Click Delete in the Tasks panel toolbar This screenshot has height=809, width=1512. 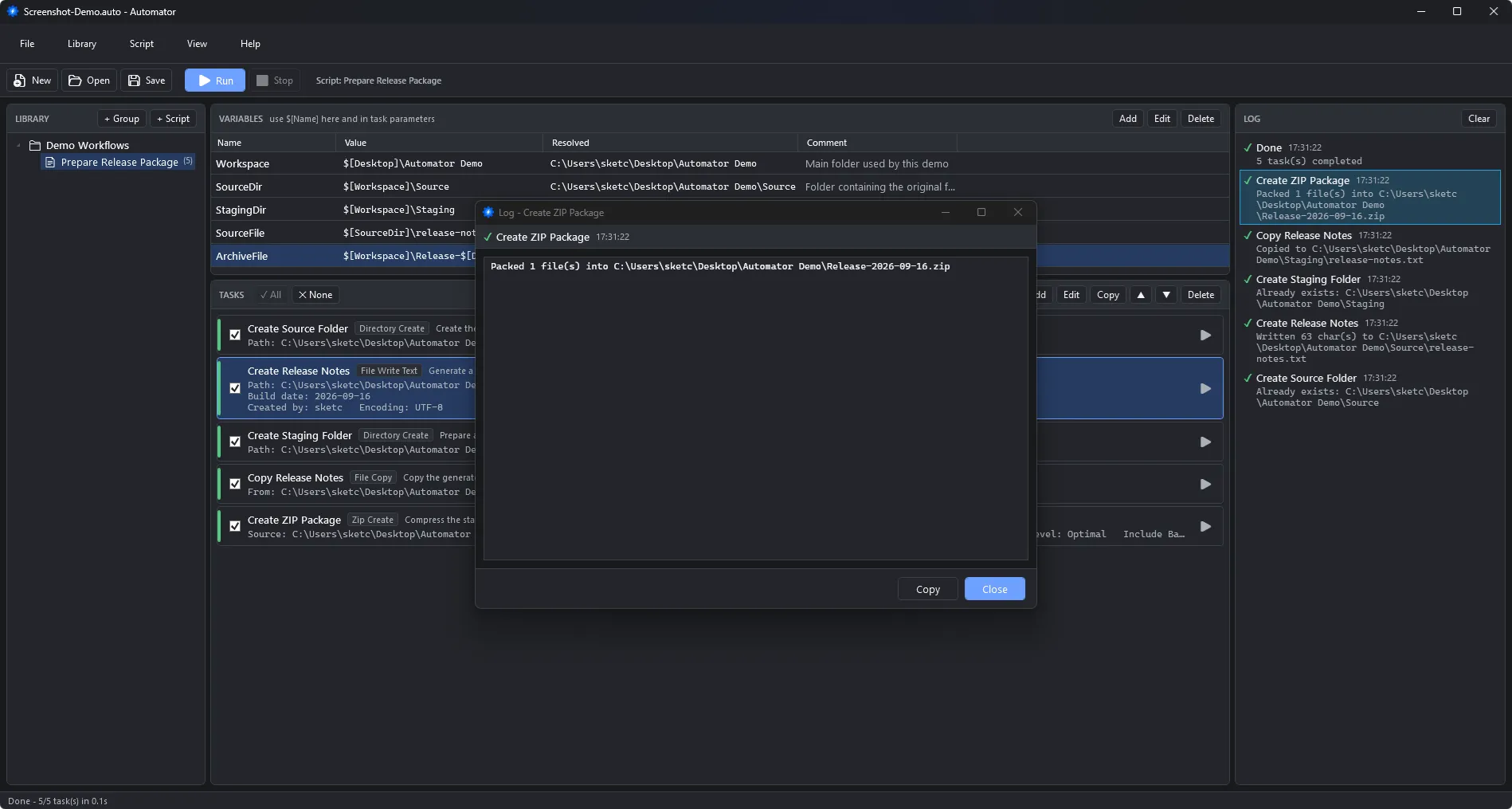pyautogui.click(x=1201, y=295)
